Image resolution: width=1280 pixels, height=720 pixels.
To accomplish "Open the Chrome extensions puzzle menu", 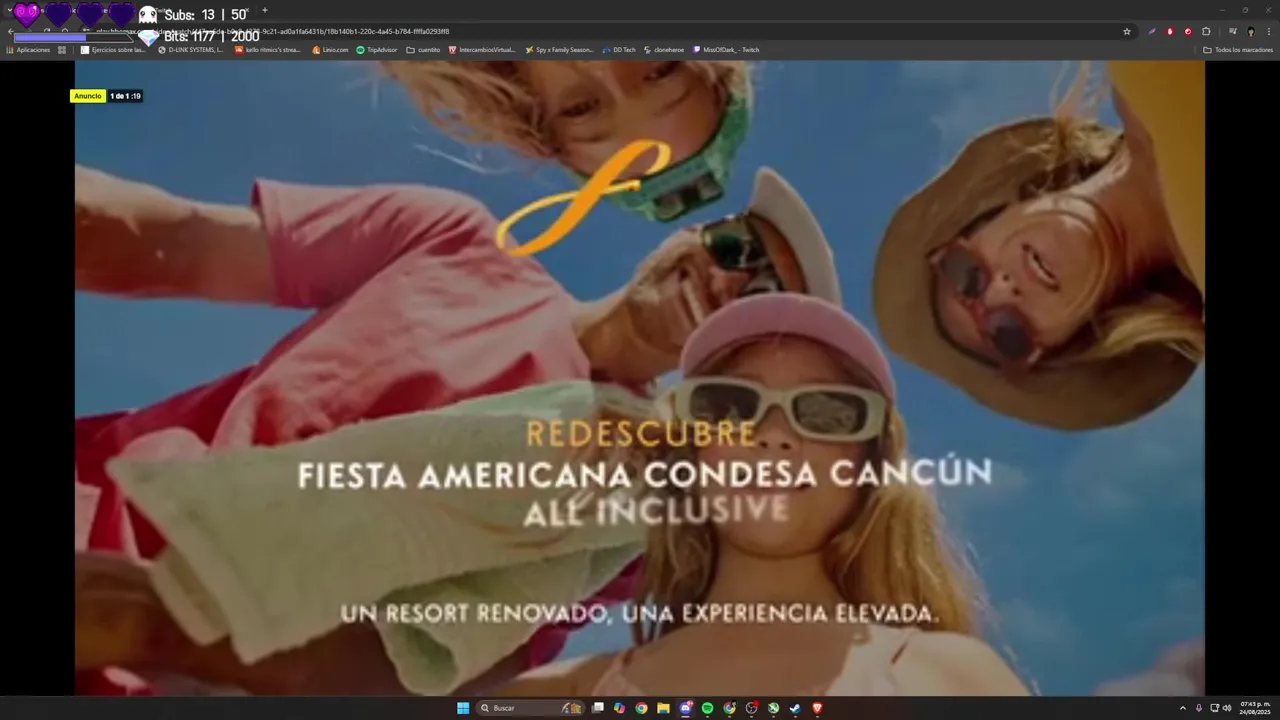I will click(1206, 31).
